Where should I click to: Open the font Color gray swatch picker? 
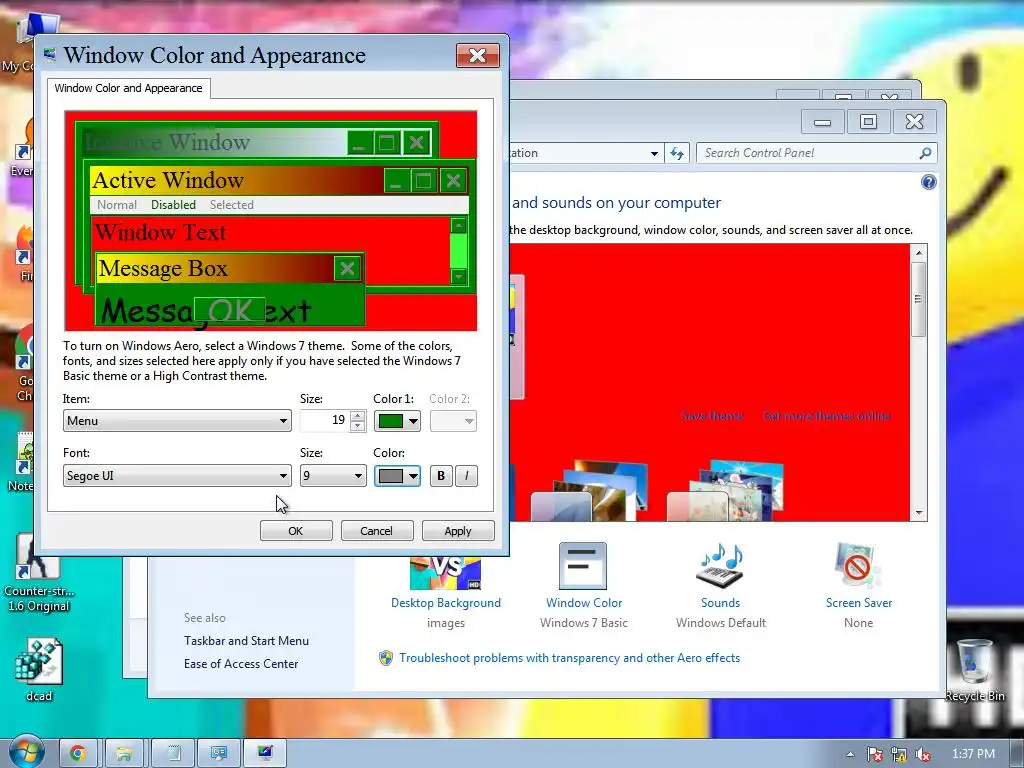(397, 476)
